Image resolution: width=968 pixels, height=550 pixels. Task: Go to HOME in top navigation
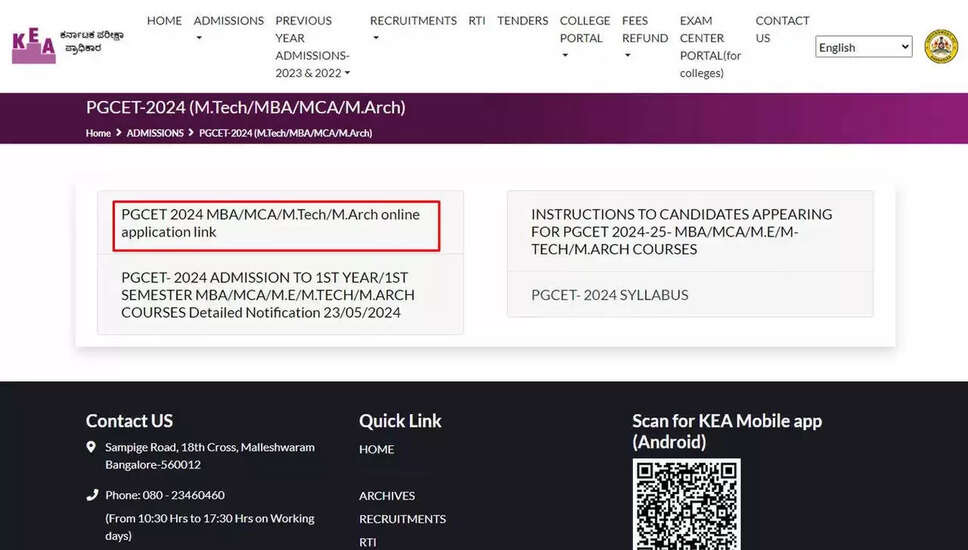(x=164, y=21)
